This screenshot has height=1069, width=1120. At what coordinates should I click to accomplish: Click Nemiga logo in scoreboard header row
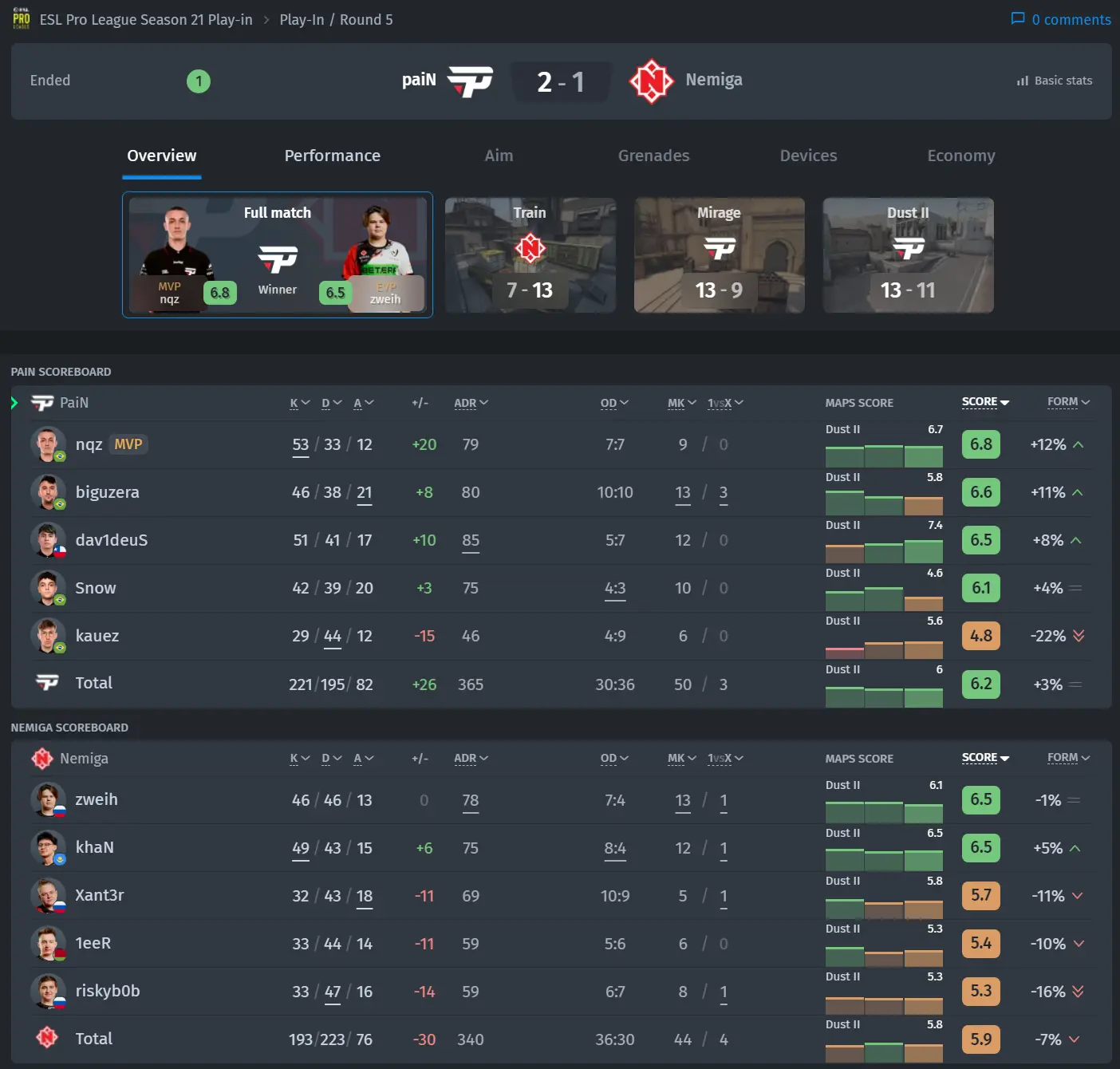coord(42,758)
